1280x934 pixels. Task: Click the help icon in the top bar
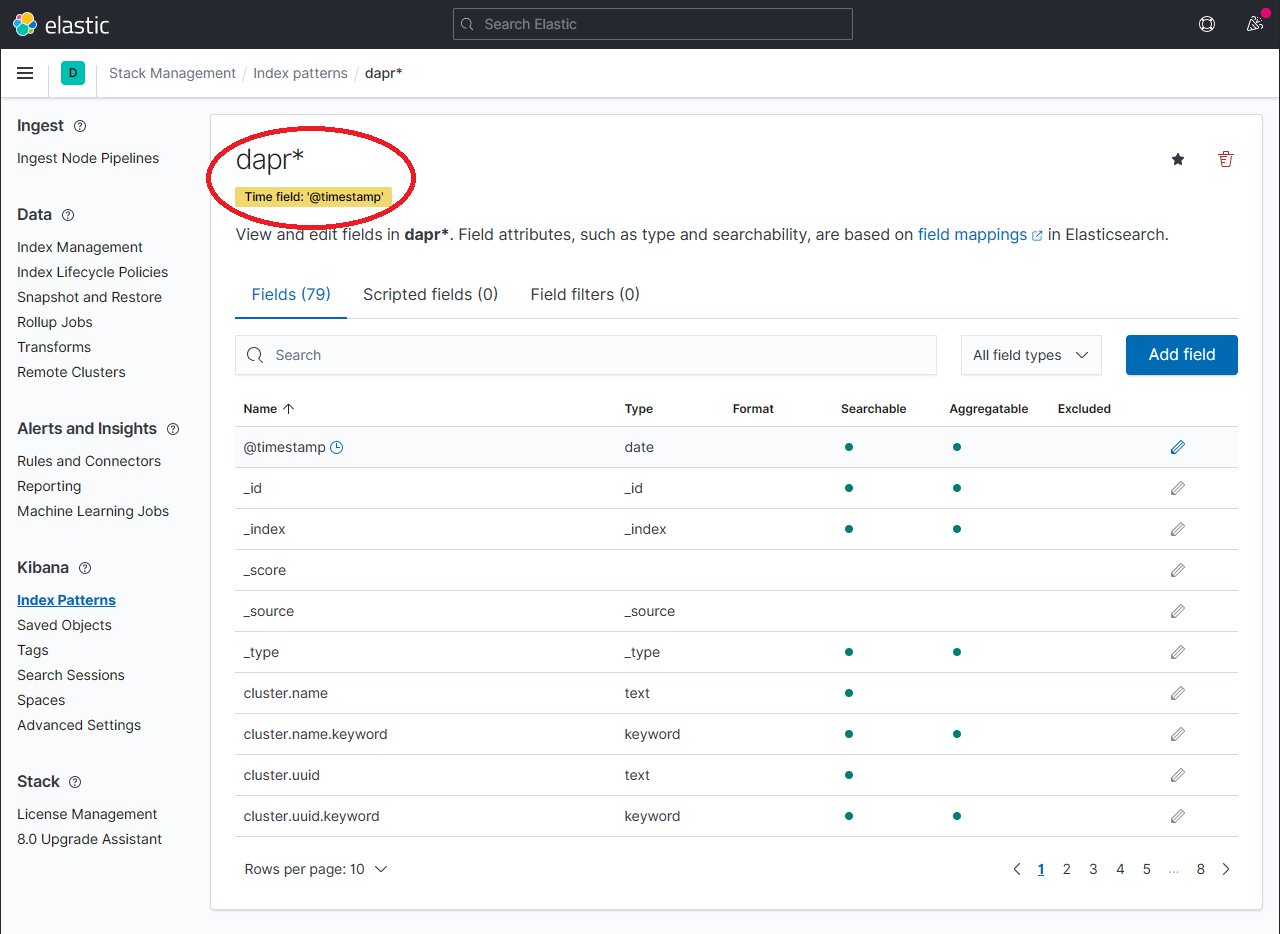pyautogui.click(x=1207, y=24)
